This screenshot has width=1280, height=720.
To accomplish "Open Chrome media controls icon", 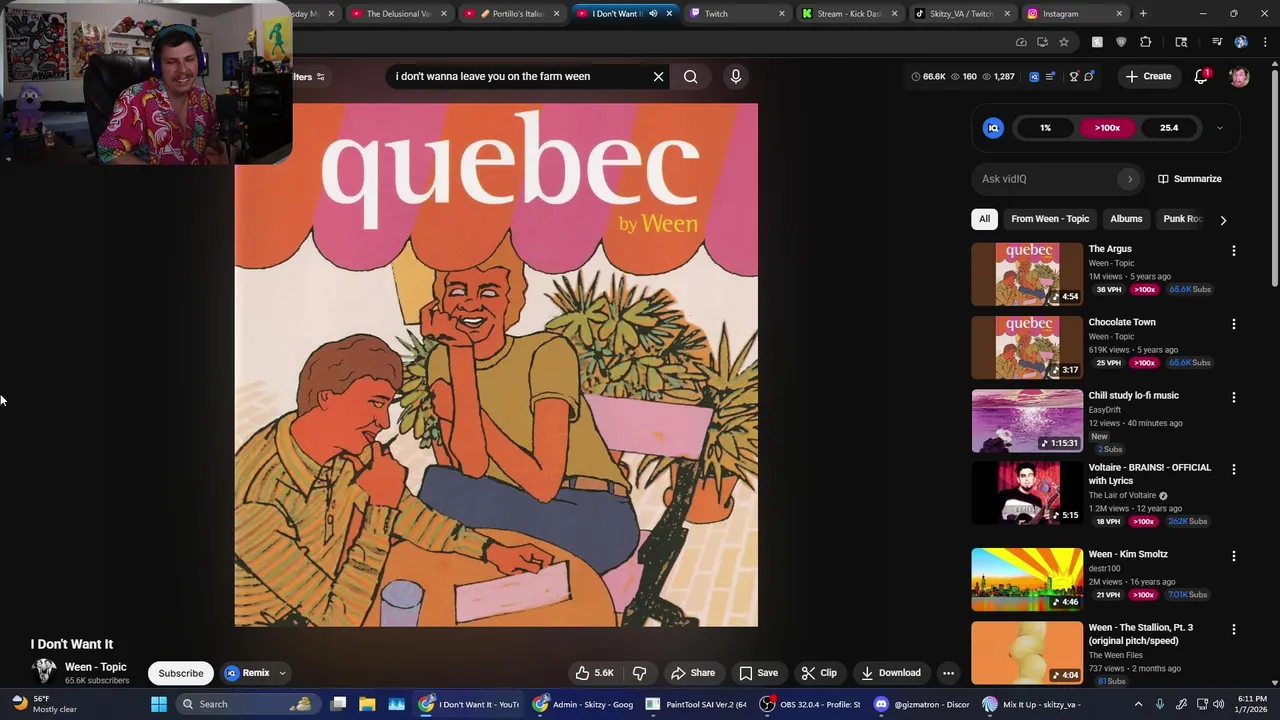I will tap(1217, 42).
